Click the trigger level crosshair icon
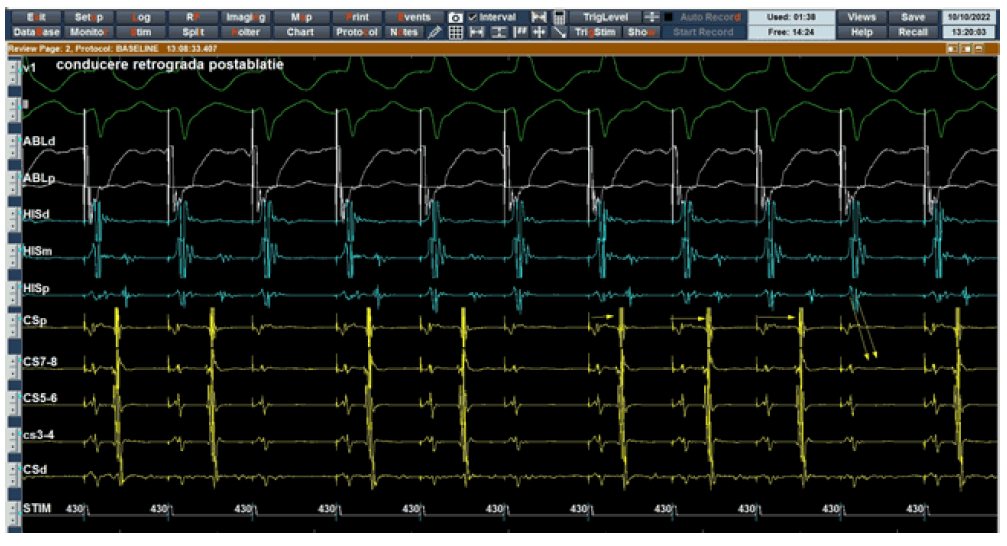The height and width of the screenshot is (546, 1007). point(651,17)
